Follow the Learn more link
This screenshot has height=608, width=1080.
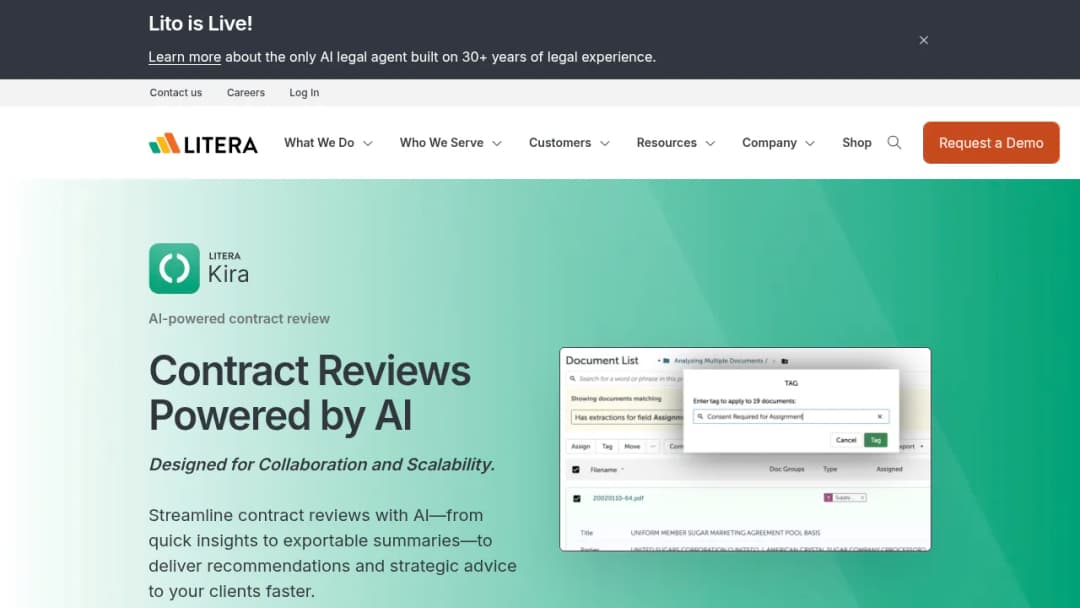click(185, 57)
